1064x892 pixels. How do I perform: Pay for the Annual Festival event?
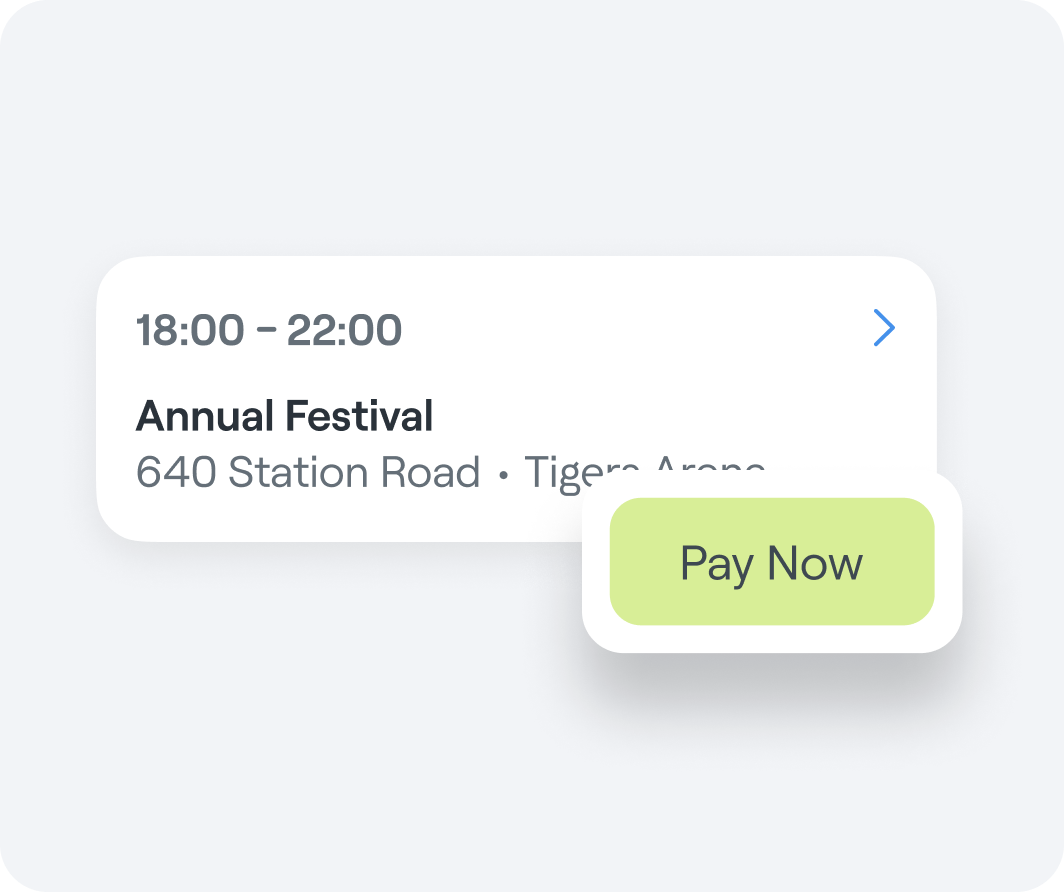(771, 562)
